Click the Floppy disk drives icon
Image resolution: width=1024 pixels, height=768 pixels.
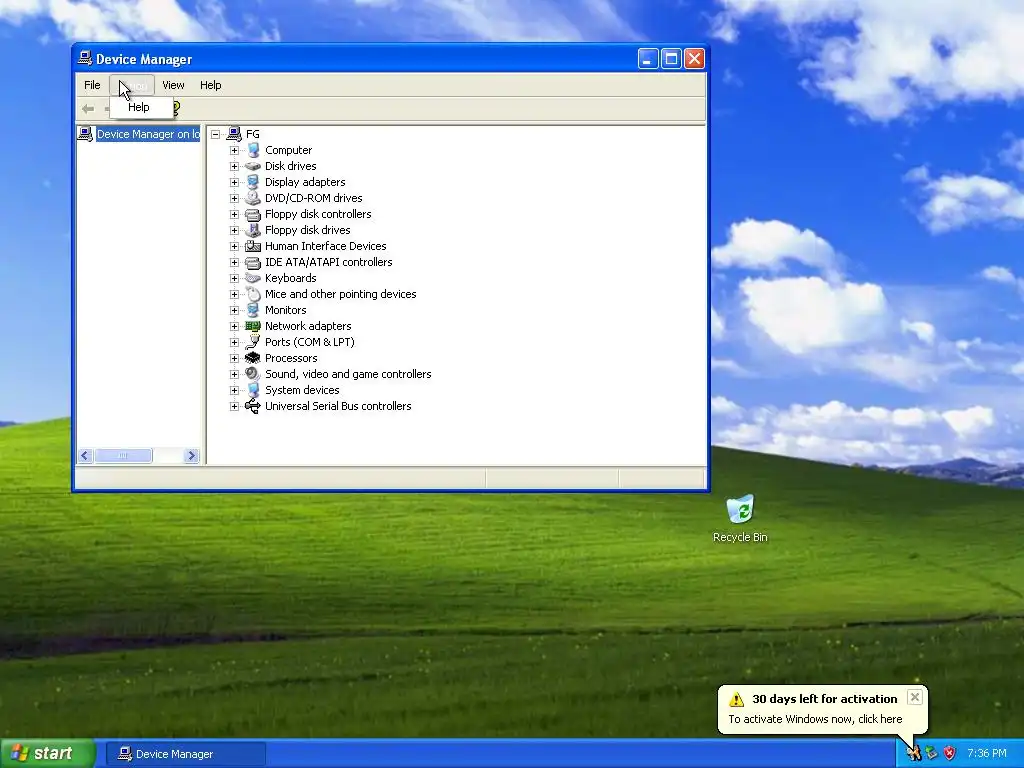[x=253, y=230]
